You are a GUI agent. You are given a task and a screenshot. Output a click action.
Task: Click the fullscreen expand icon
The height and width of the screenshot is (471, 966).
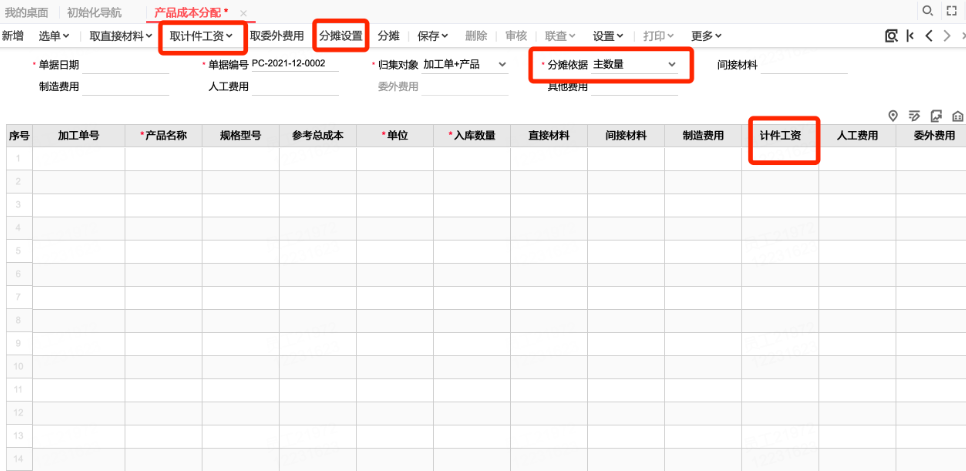pyautogui.click(x=952, y=11)
